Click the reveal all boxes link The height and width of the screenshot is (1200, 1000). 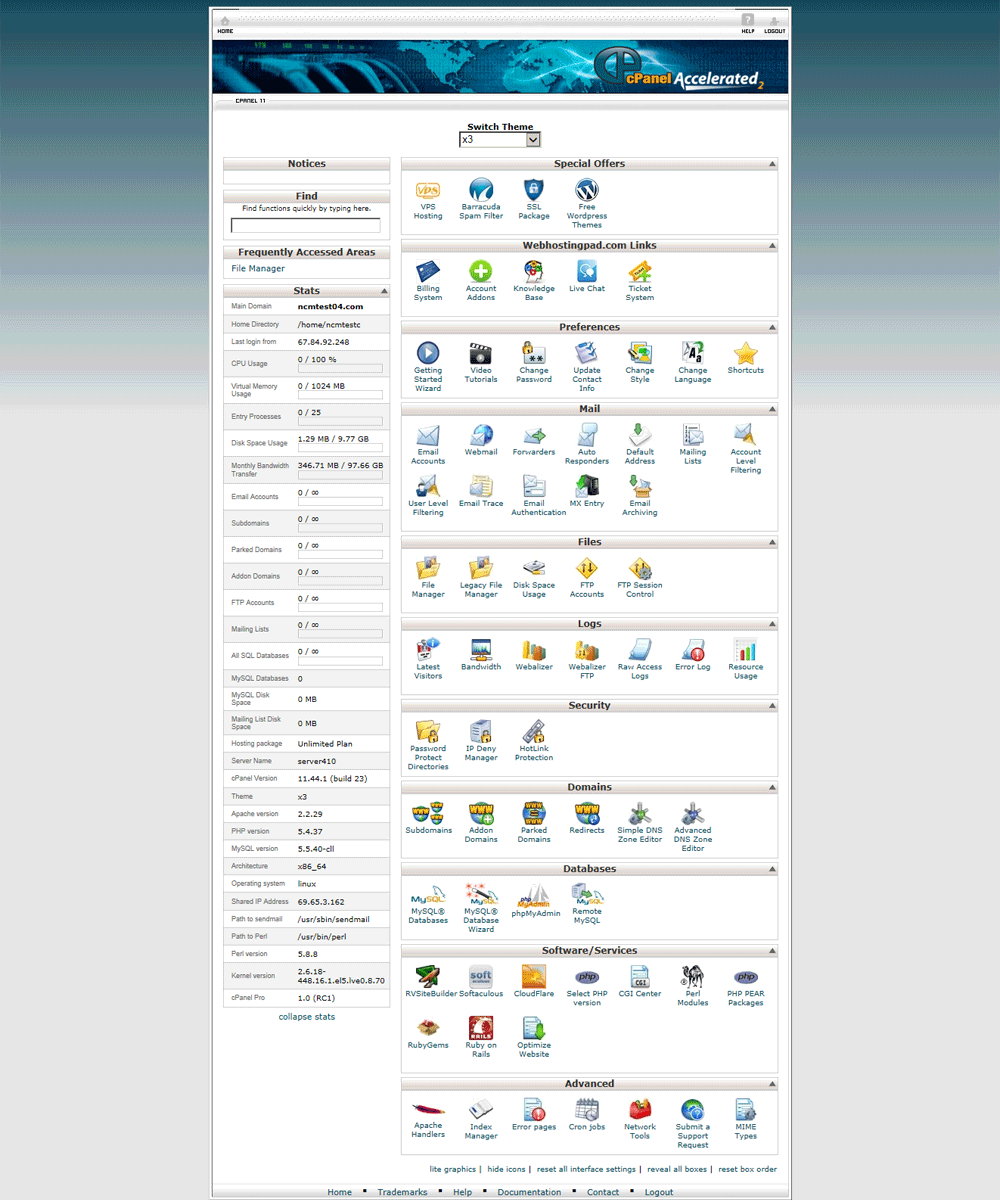[x=677, y=1169]
